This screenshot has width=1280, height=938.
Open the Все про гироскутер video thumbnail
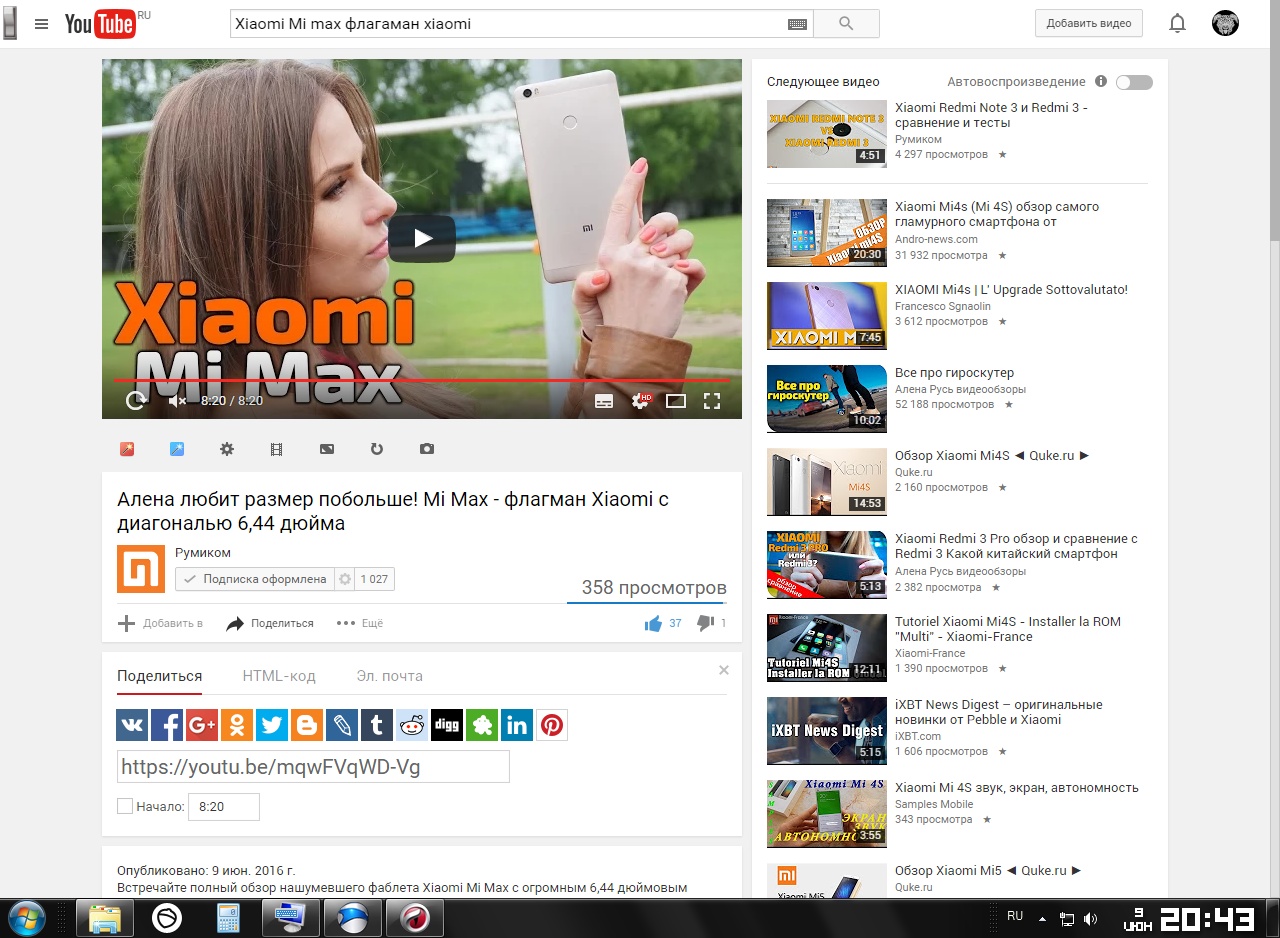(x=827, y=398)
